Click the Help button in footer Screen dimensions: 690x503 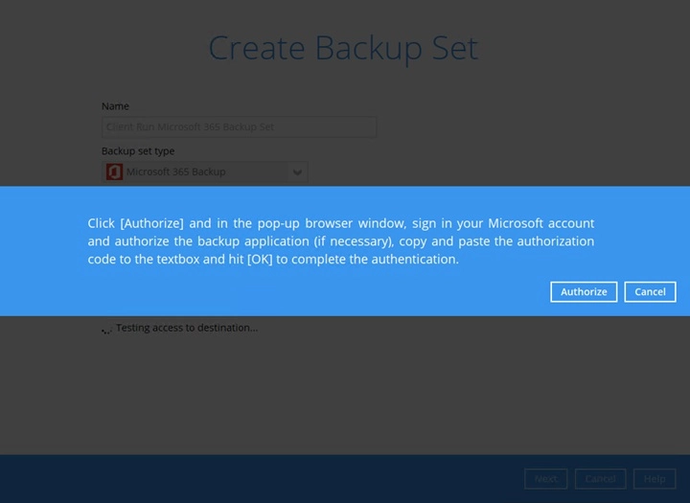pos(654,479)
